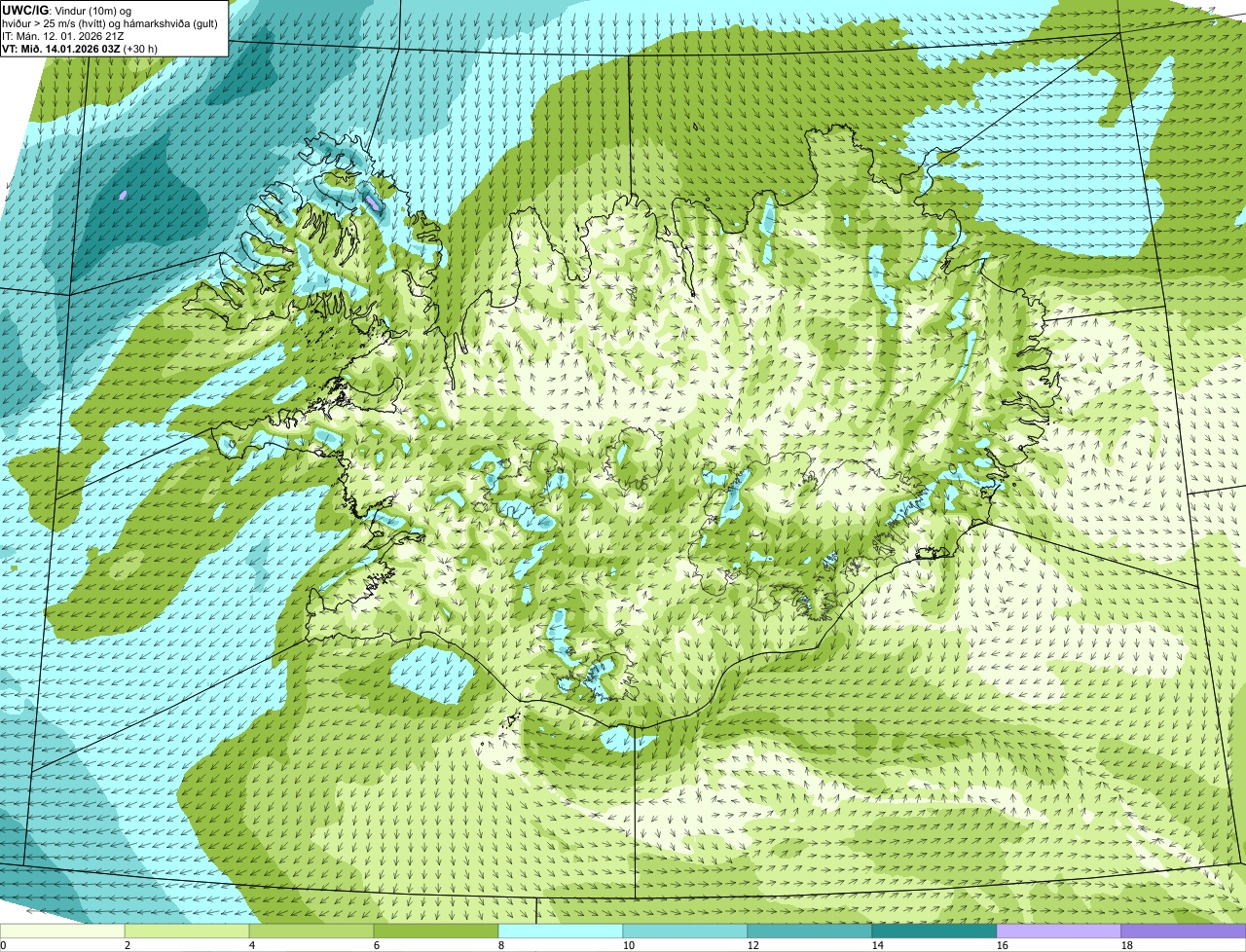The image size is (1246, 952).
Task: Click the legend scale label "8"
Action: (x=501, y=945)
